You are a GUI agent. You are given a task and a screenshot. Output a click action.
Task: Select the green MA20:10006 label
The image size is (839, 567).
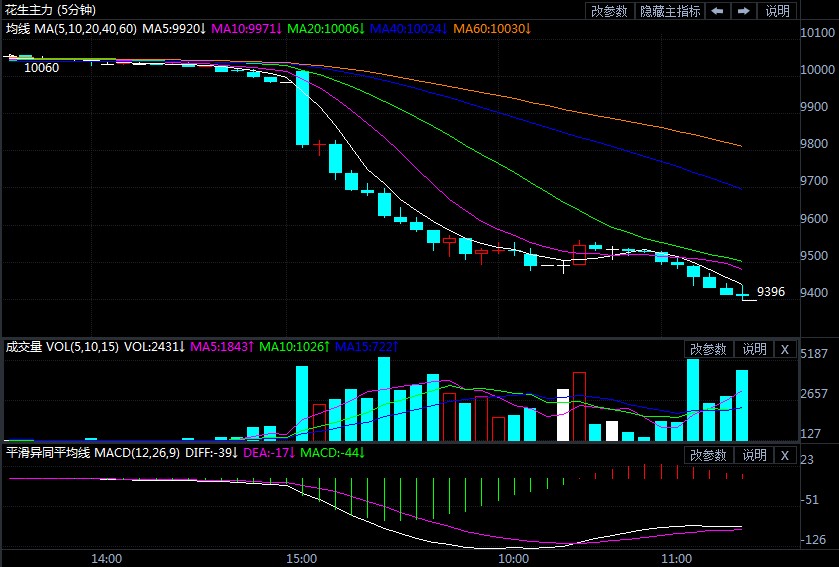326,29
